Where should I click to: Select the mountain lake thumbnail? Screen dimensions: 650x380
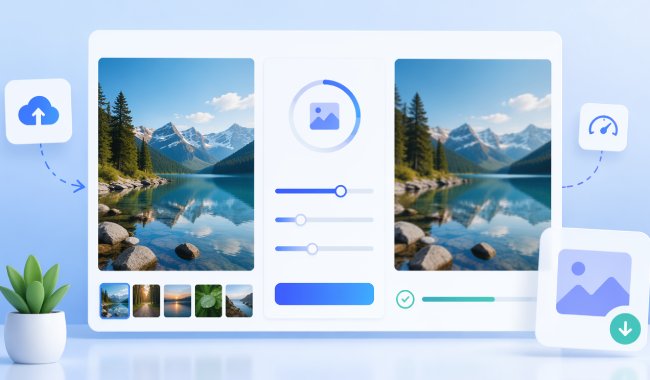tap(115, 301)
